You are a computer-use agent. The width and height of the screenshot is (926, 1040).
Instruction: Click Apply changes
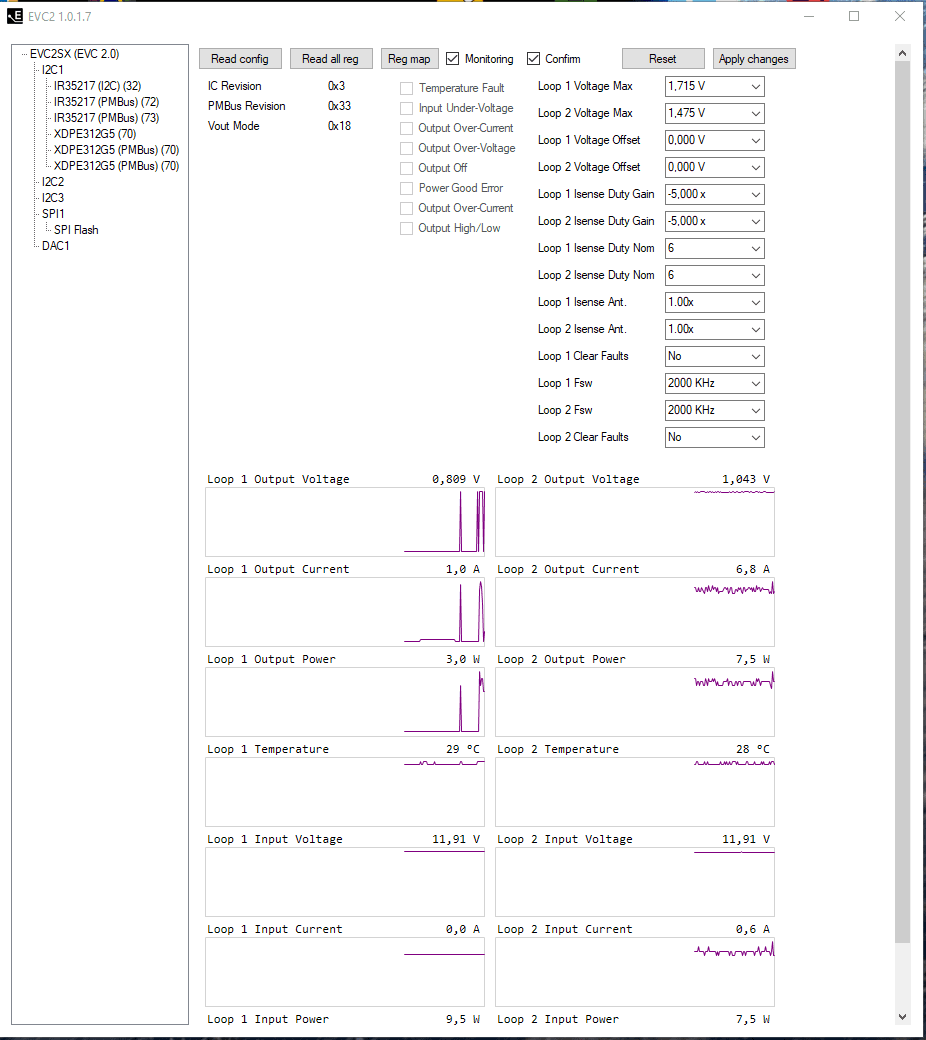(754, 59)
